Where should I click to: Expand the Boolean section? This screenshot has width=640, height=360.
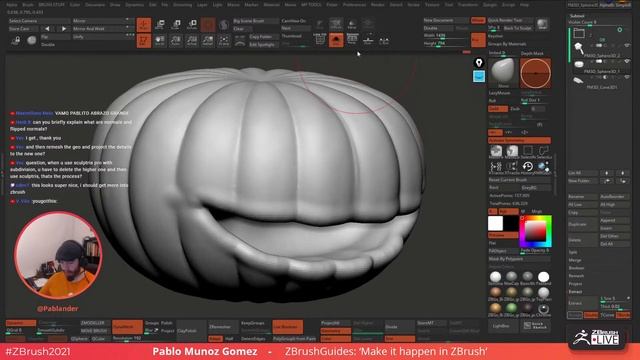point(576,268)
